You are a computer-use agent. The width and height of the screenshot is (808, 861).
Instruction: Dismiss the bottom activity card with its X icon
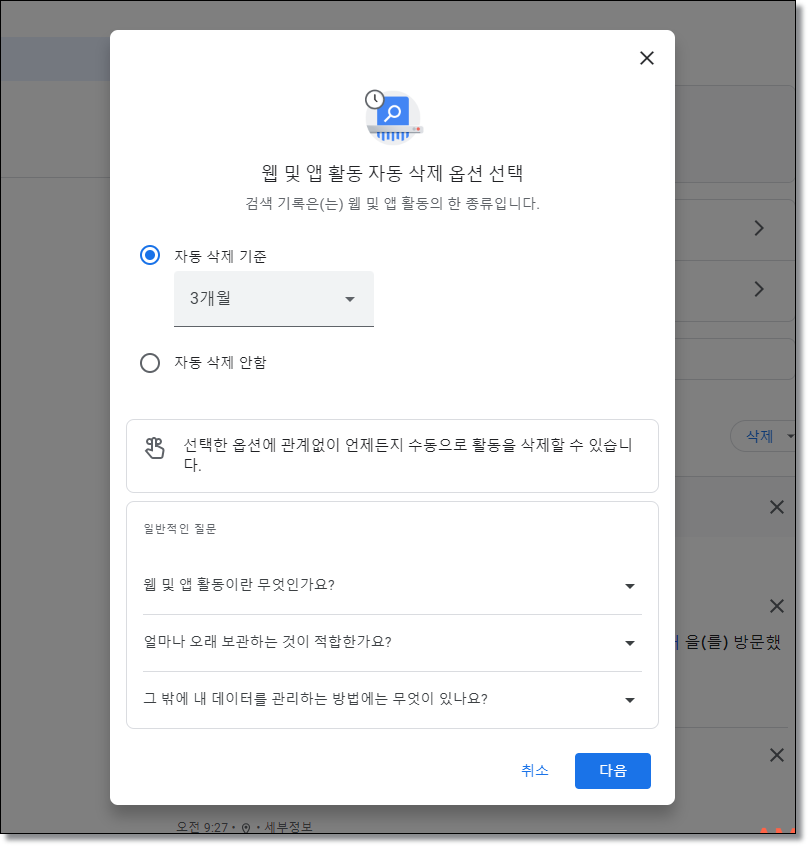click(x=777, y=757)
